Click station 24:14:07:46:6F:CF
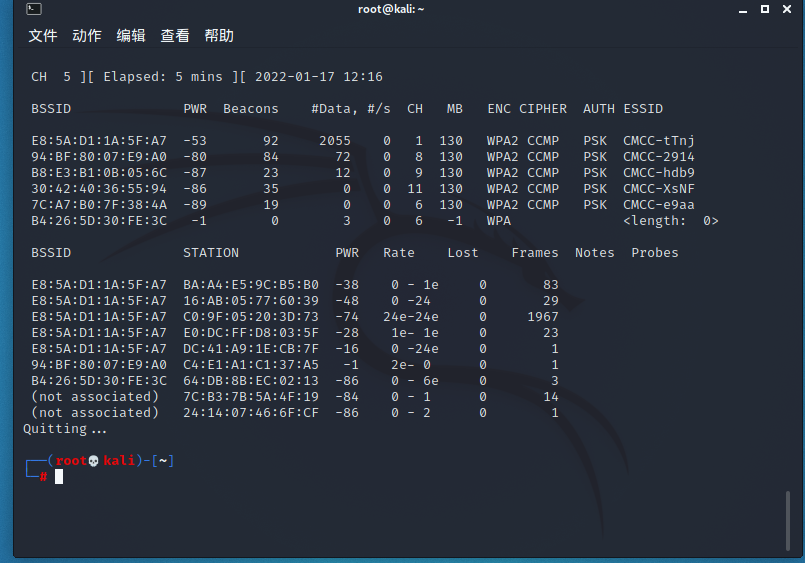This screenshot has height=563, width=805. (251, 413)
